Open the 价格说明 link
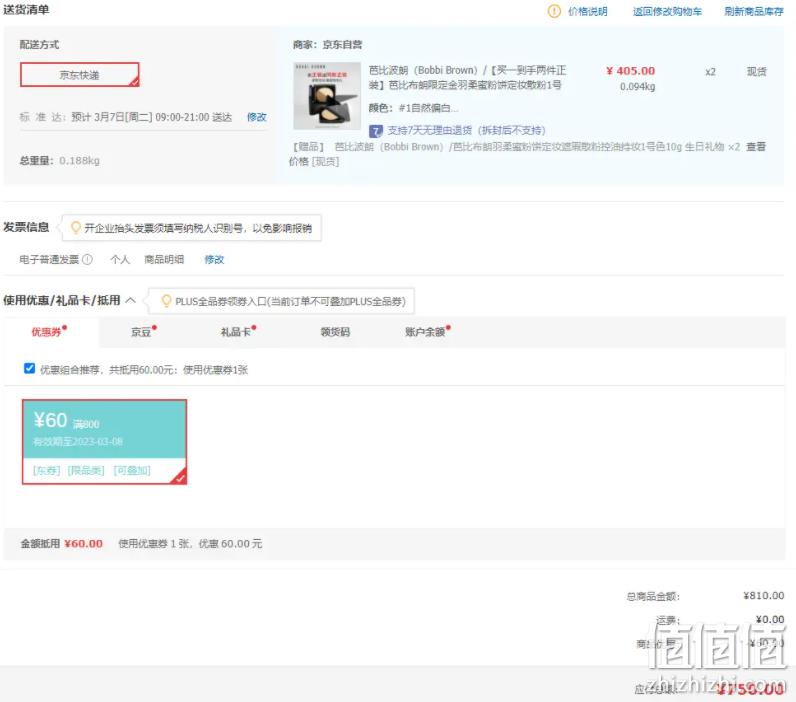This screenshot has height=702, width=796. 587,11
